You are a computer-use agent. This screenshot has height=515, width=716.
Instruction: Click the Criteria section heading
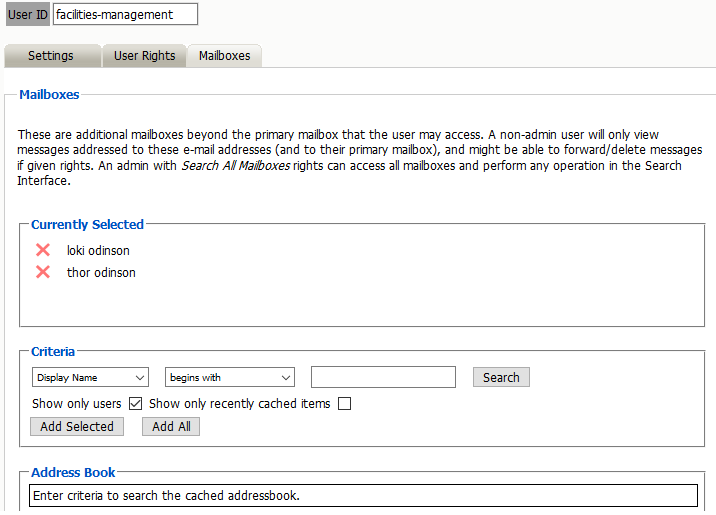click(53, 352)
